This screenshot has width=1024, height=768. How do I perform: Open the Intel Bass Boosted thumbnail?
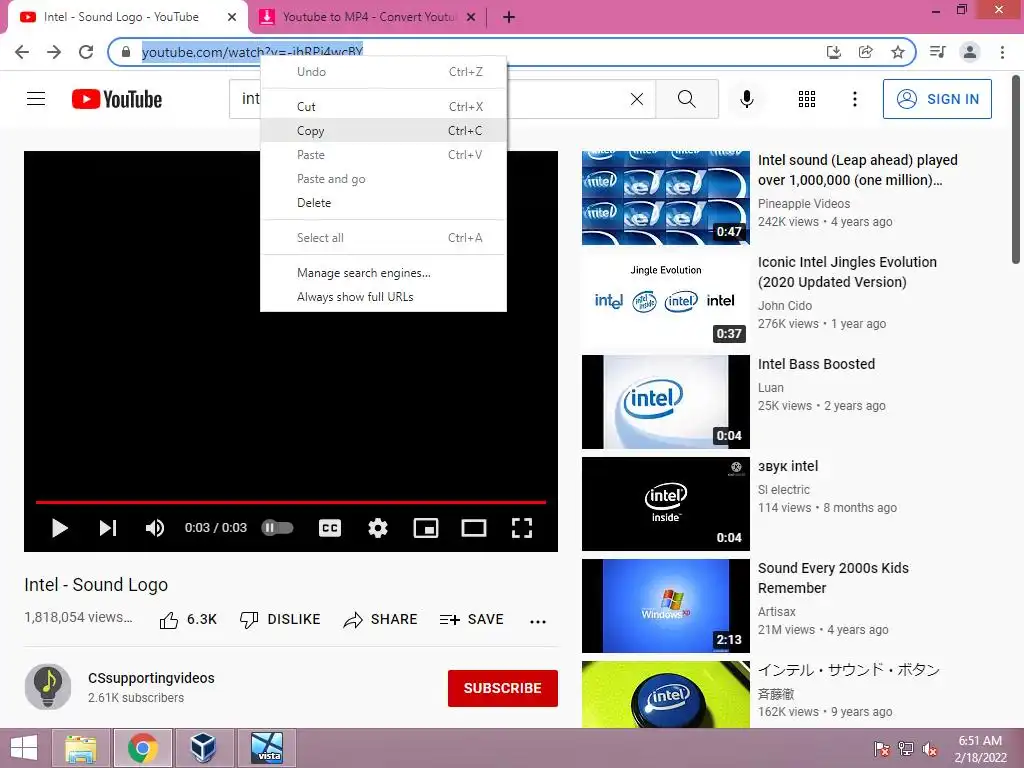pos(665,402)
